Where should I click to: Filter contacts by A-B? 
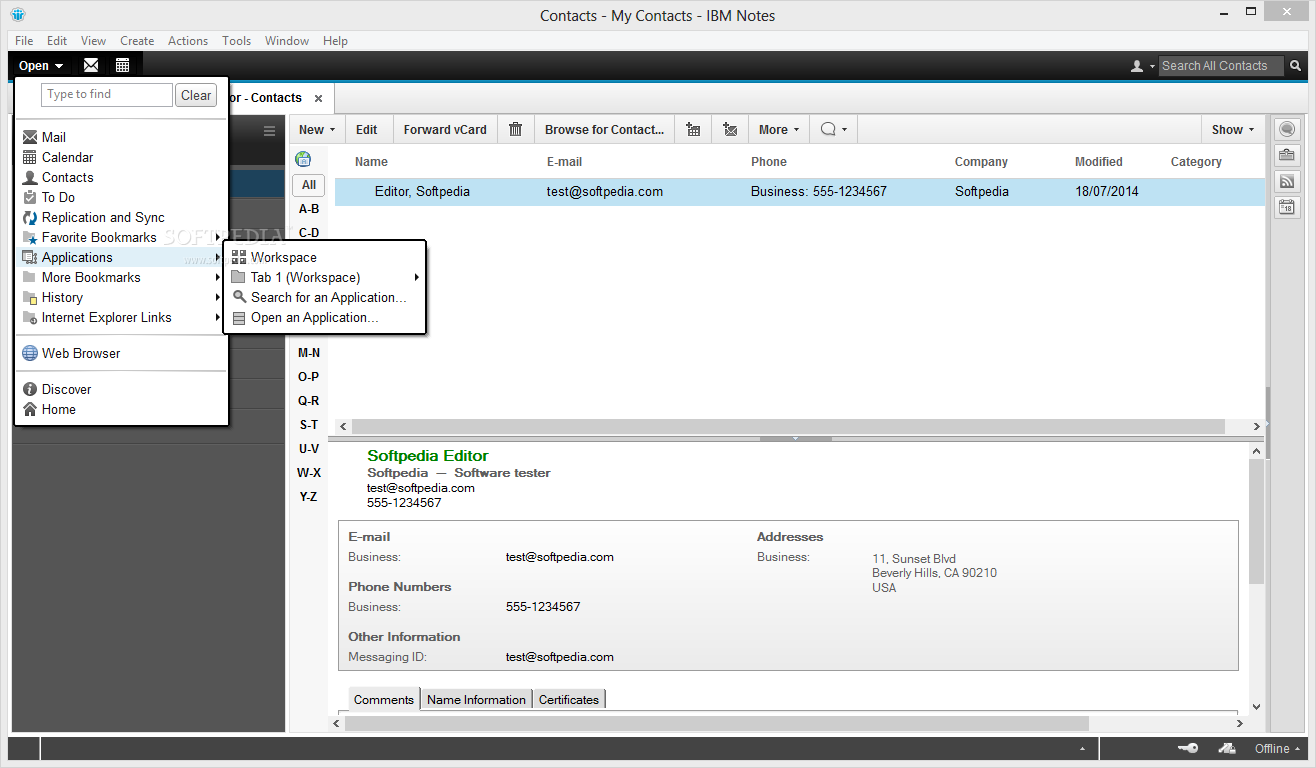point(309,209)
